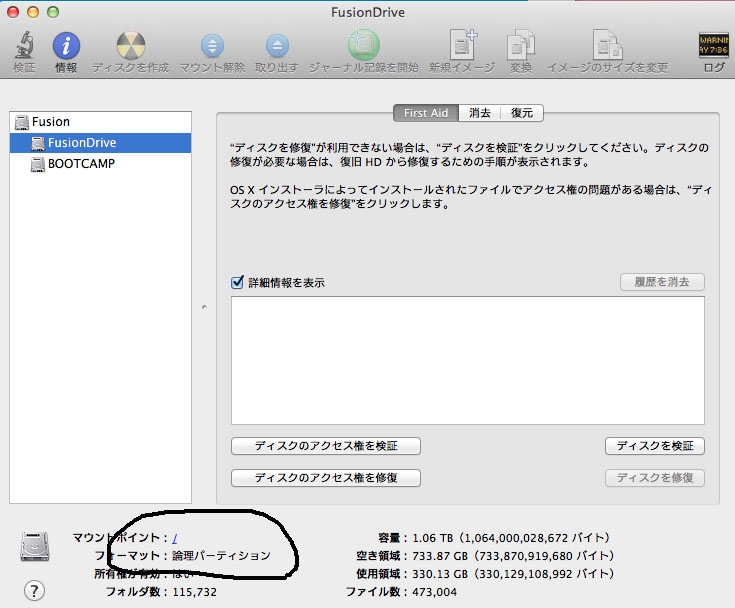
Task: Click the イメージのサイズを変更 toolbar icon
Action: 607,45
